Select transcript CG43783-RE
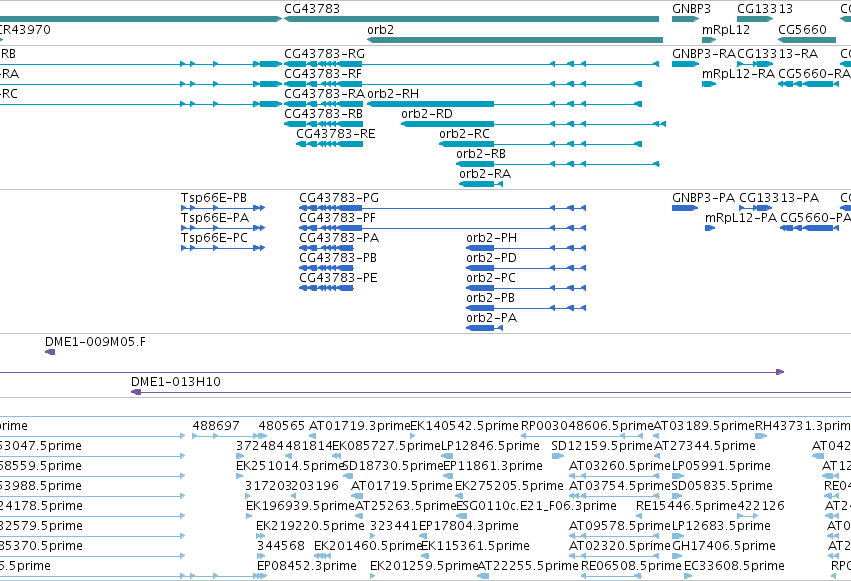 pyautogui.click(x=329, y=144)
